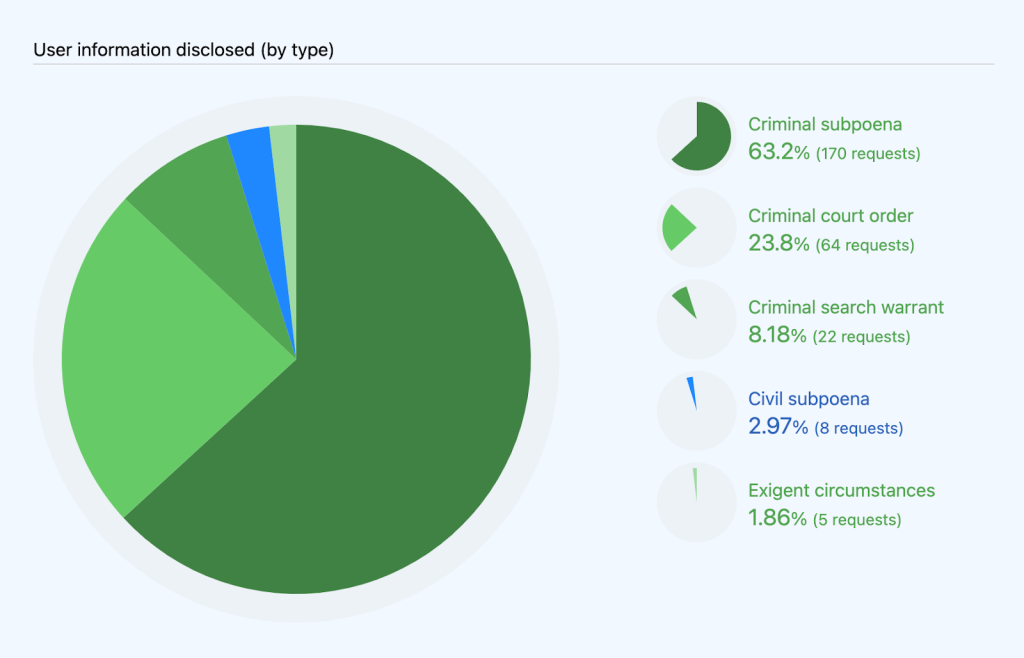Click the Exigent circumstances legend label
The width and height of the screenshot is (1024, 658).
[841, 490]
